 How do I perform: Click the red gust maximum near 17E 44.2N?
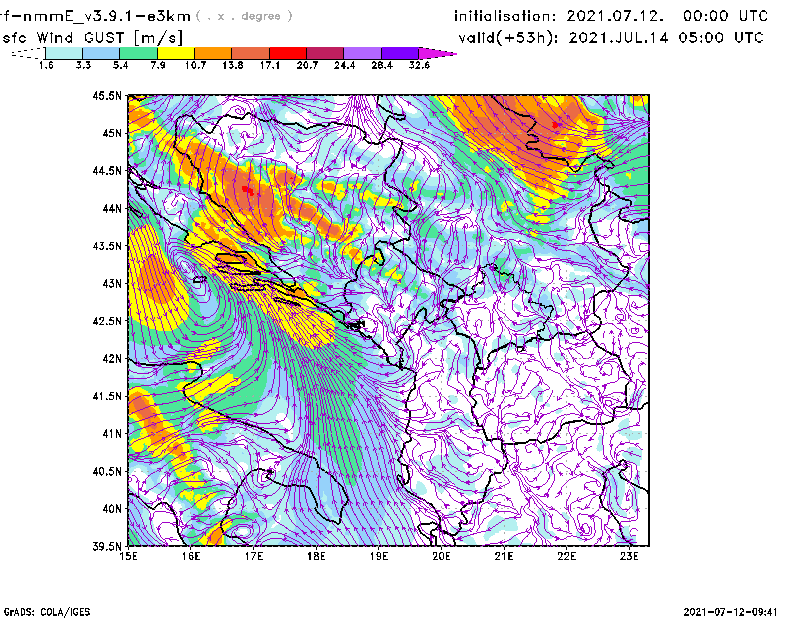click(x=248, y=190)
